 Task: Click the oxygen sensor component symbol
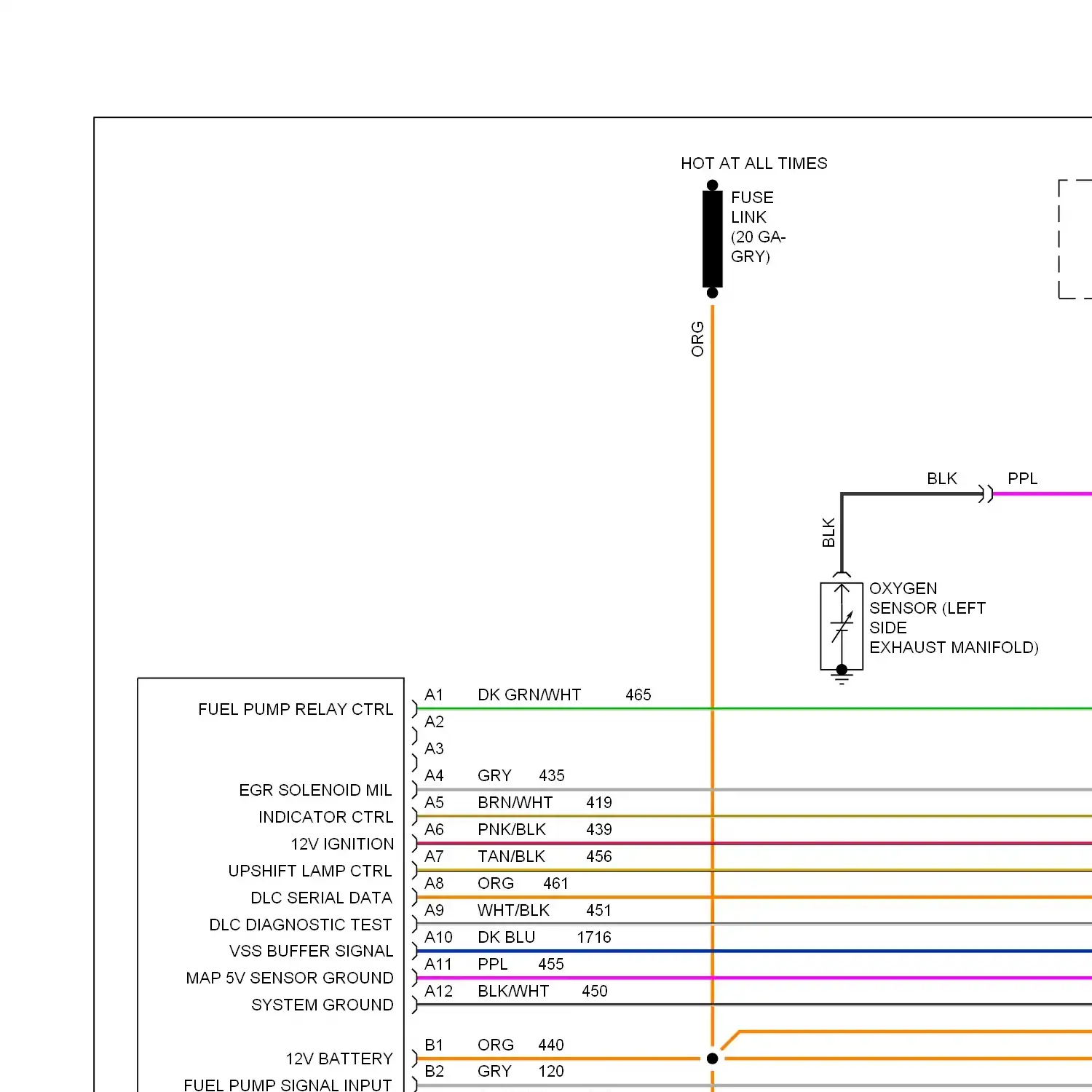pyautogui.click(x=842, y=626)
